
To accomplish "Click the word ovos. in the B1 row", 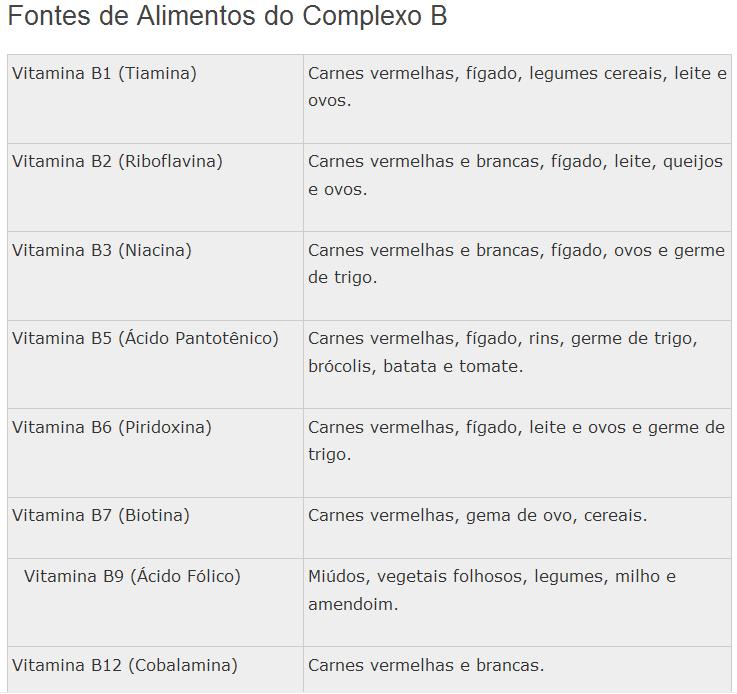I will click(x=330, y=101).
